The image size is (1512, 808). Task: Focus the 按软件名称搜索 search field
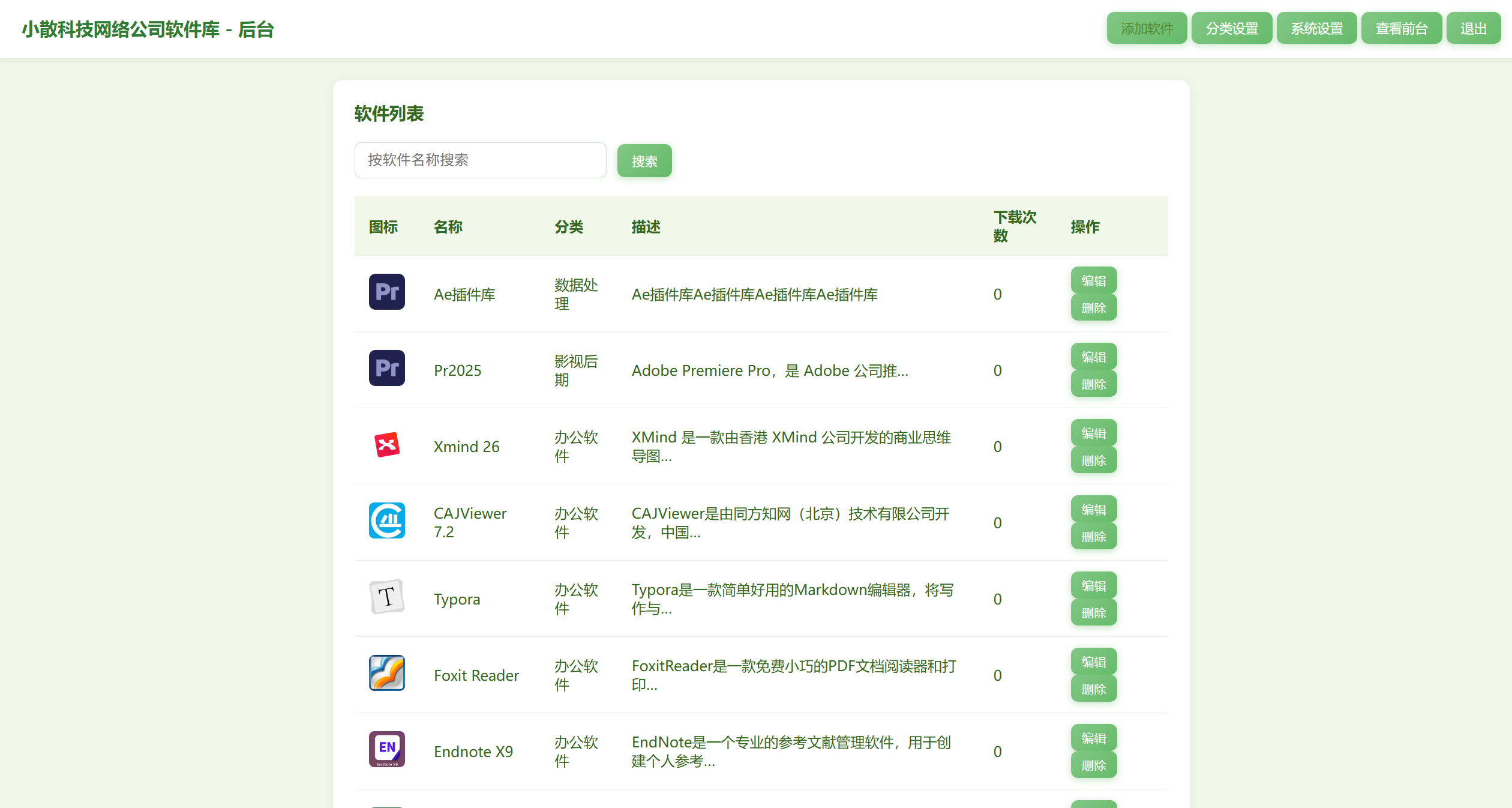pyautogui.click(x=480, y=160)
